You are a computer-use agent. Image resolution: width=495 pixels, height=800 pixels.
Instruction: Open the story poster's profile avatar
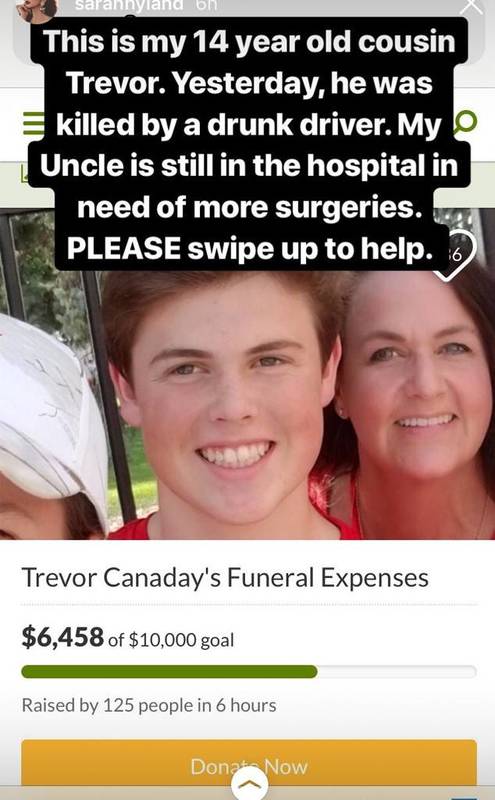coord(36,10)
